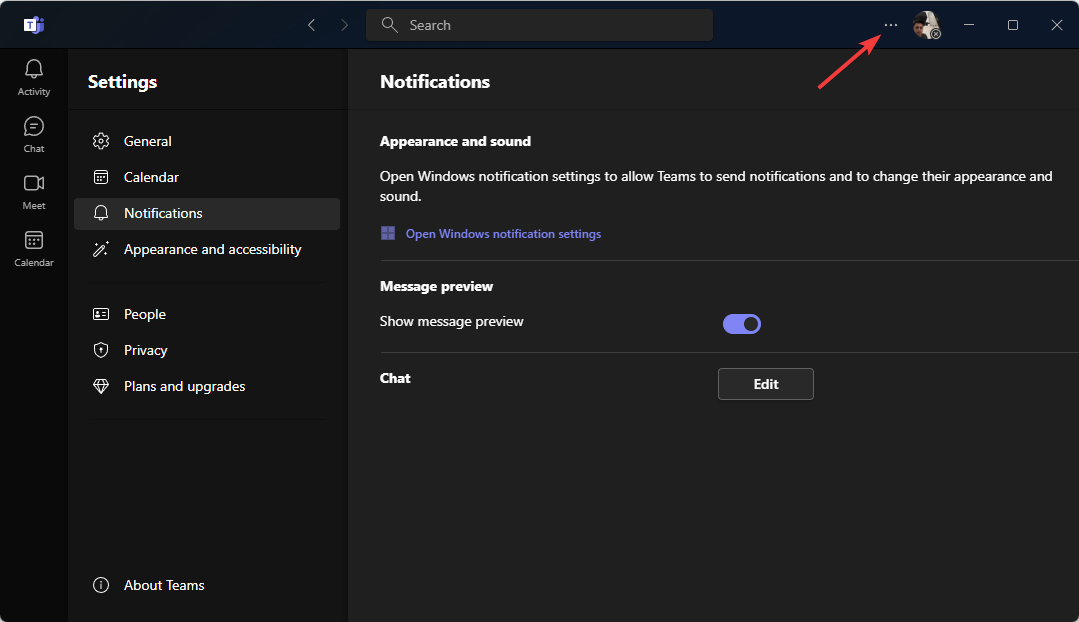Open People settings section
Viewport: 1079px width, 622px height.
[x=206, y=314]
